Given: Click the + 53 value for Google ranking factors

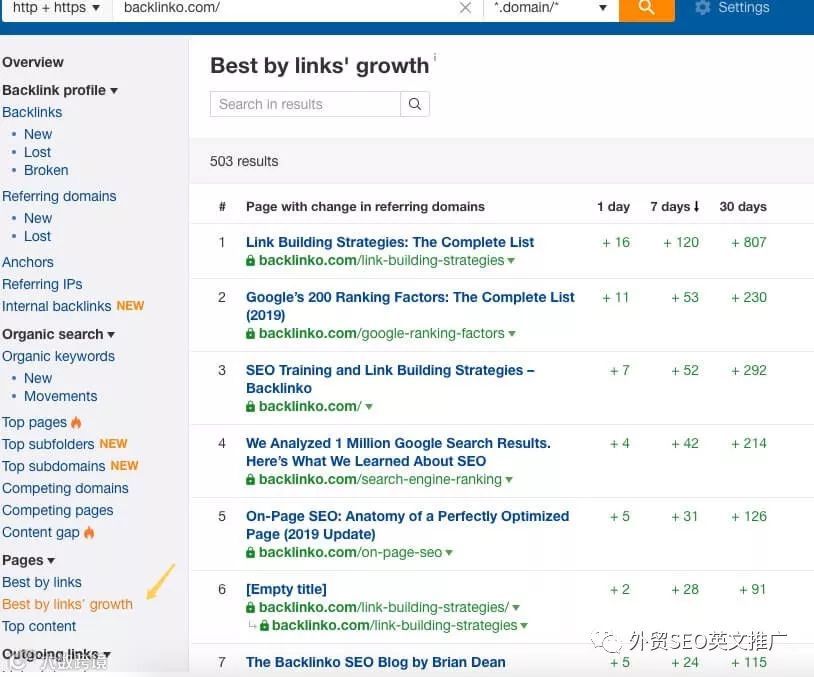Looking at the screenshot, I should tap(685, 297).
